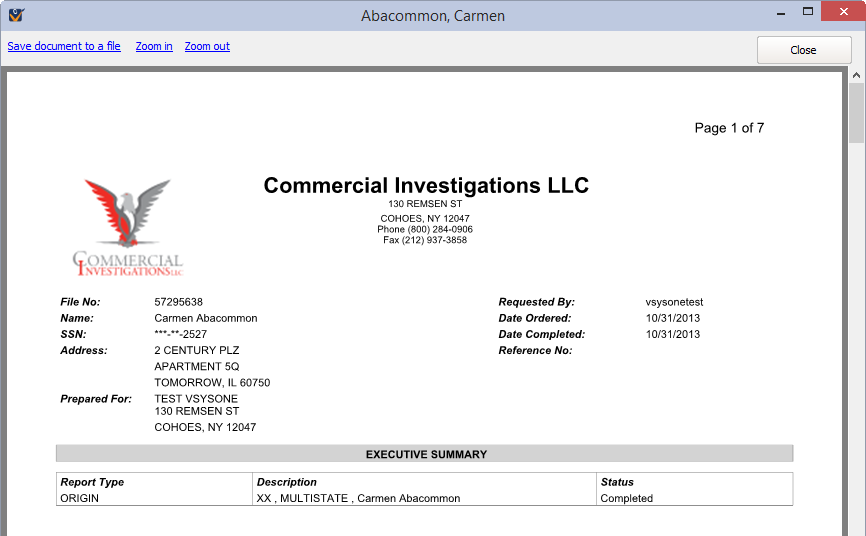Click the Commercial Investigations LLC heading

426,186
